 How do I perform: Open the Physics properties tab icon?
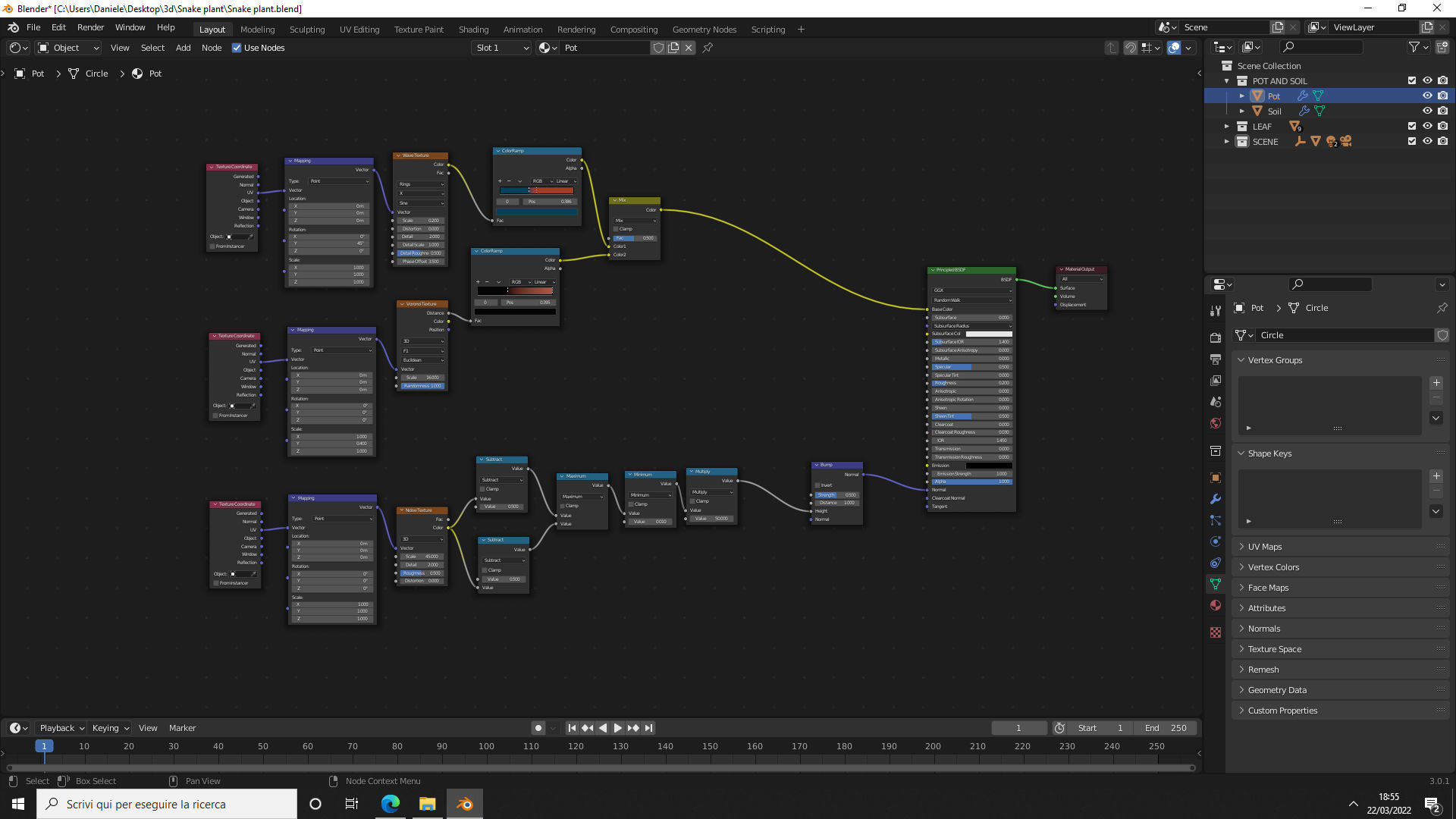(x=1216, y=541)
